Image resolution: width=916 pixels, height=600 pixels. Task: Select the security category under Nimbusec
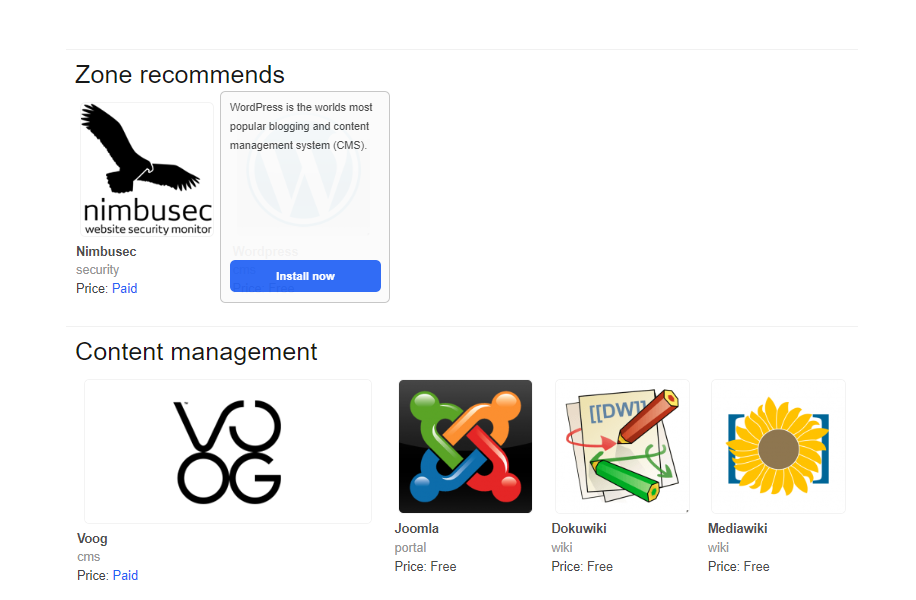tap(98, 269)
